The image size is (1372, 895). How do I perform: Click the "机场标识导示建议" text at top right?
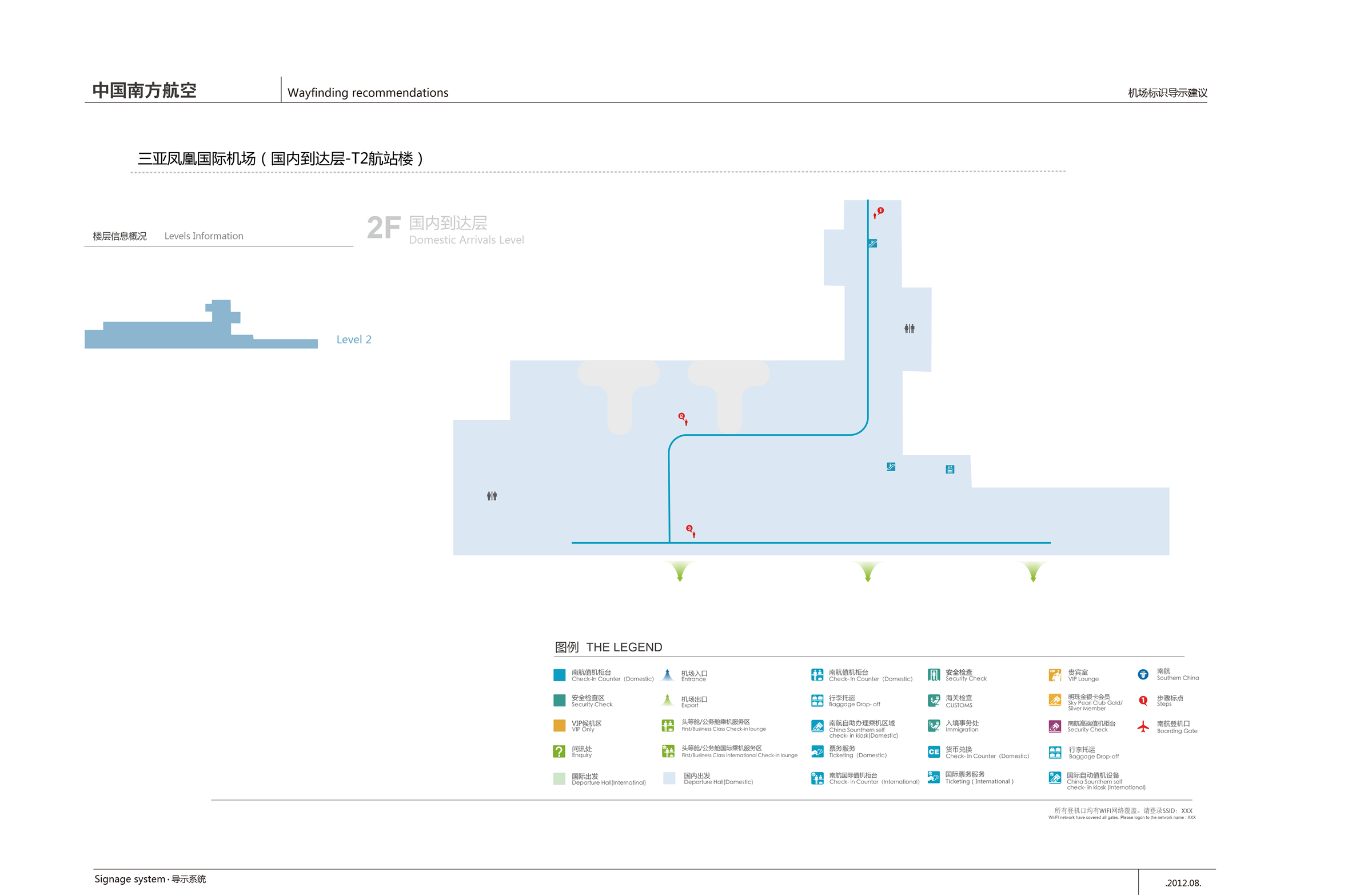(1167, 93)
